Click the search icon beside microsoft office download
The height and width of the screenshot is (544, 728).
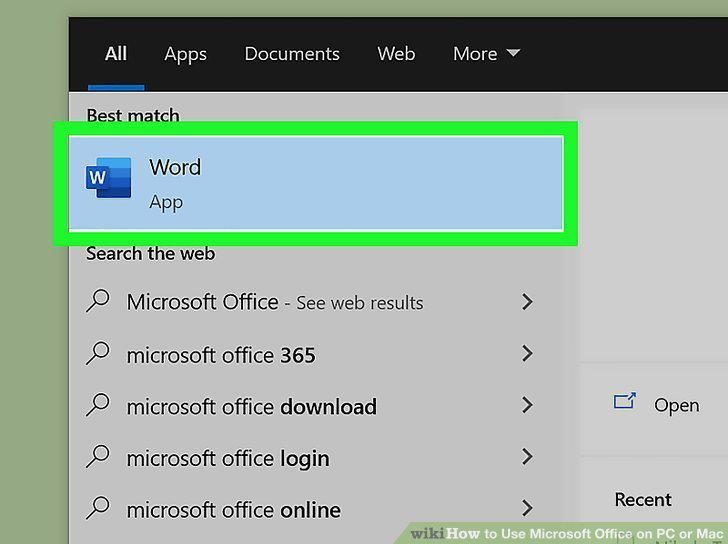[98, 405]
